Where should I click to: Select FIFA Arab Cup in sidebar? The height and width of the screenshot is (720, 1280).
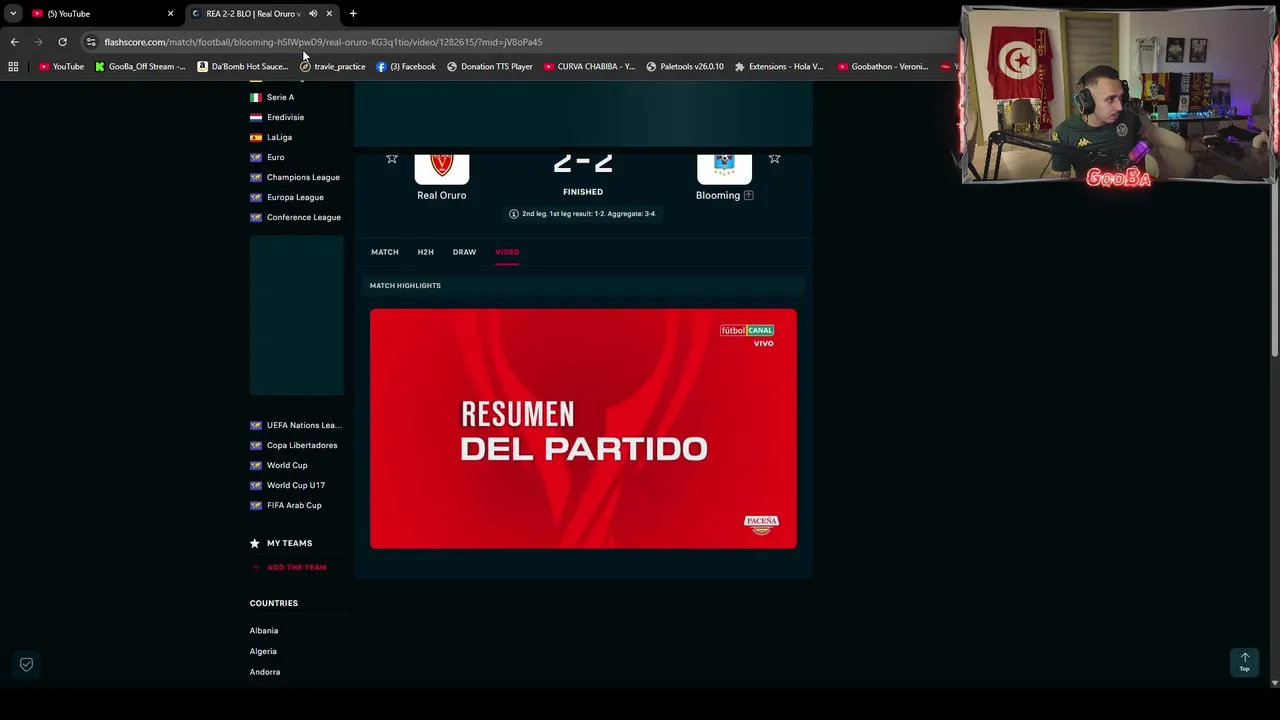coord(294,505)
